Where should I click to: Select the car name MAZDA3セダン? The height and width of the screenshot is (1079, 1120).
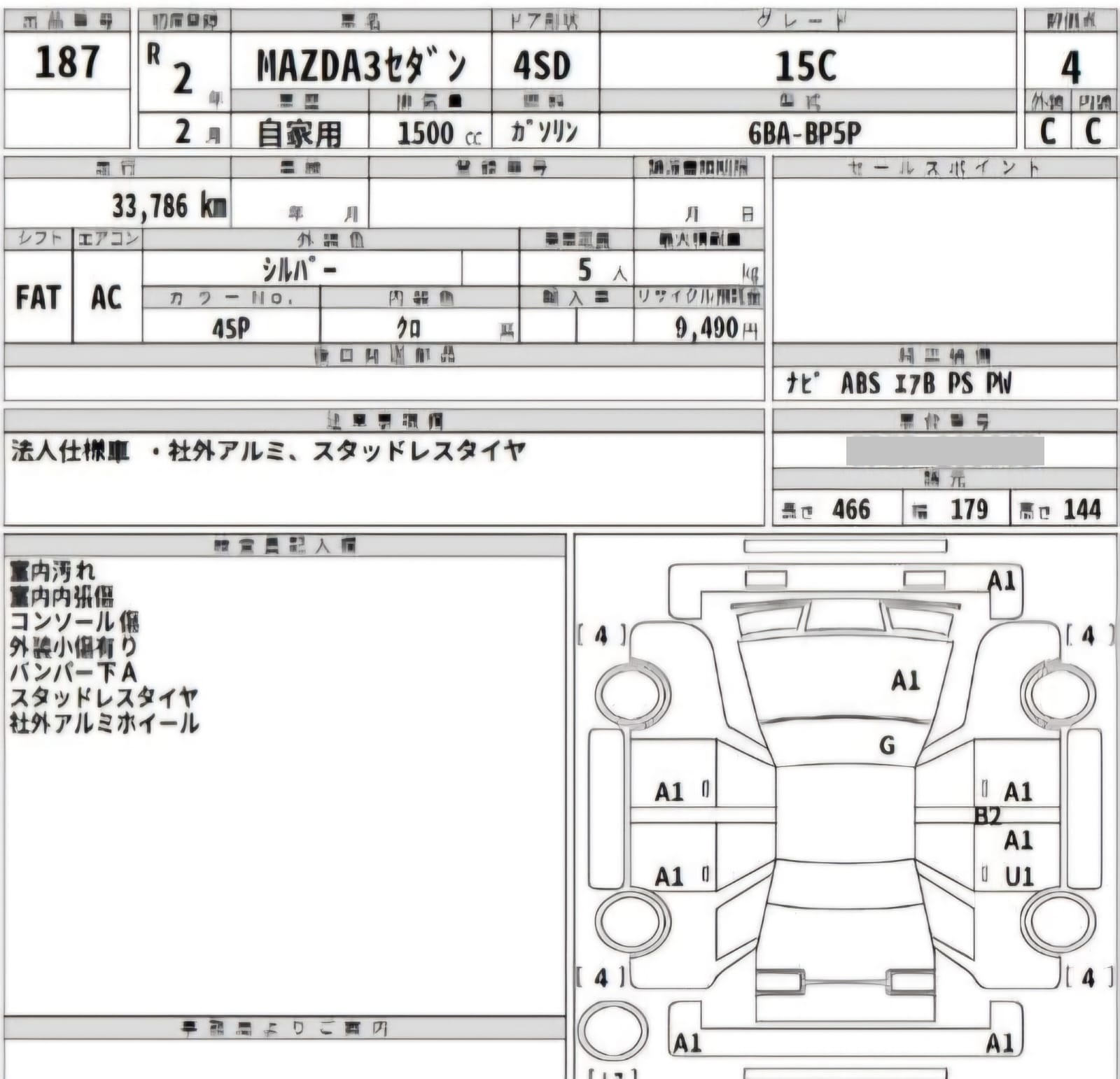(361, 66)
